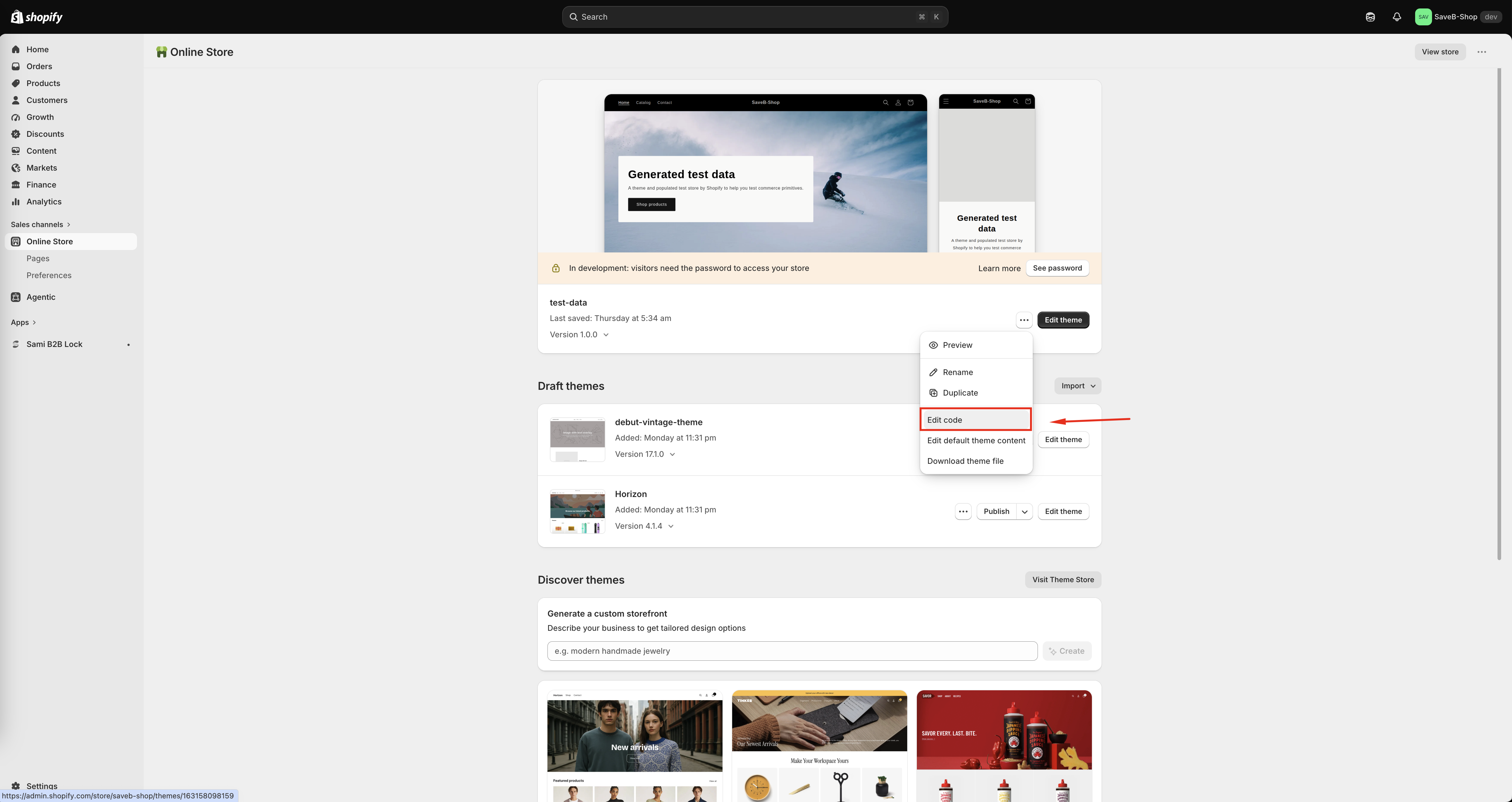Open Sidekick assistant icon in top bar
The width and height of the screenshot is (1512, 802).
click(x=1370, y=17)
